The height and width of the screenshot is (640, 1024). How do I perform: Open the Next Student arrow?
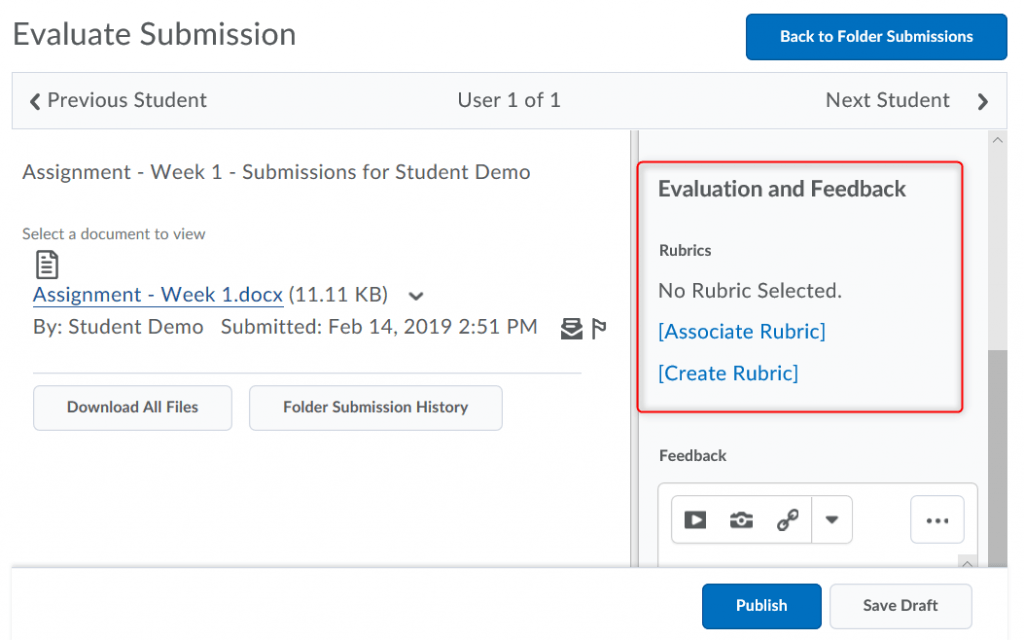[982, 100]
